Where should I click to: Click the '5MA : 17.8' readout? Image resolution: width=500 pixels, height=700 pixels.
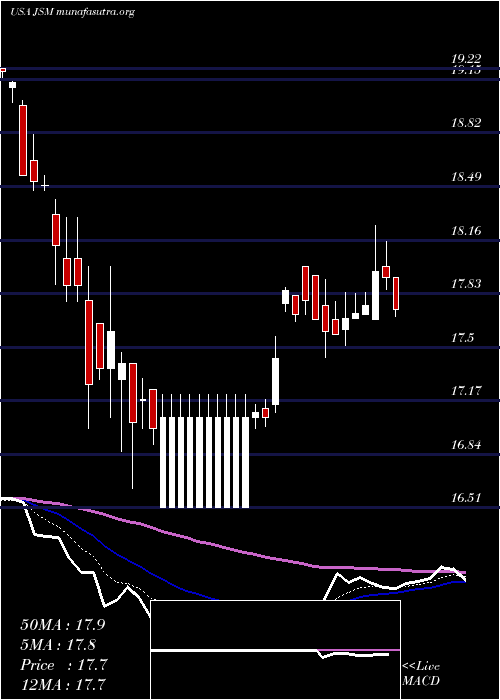pyautogui.click(x=58, y=645)
